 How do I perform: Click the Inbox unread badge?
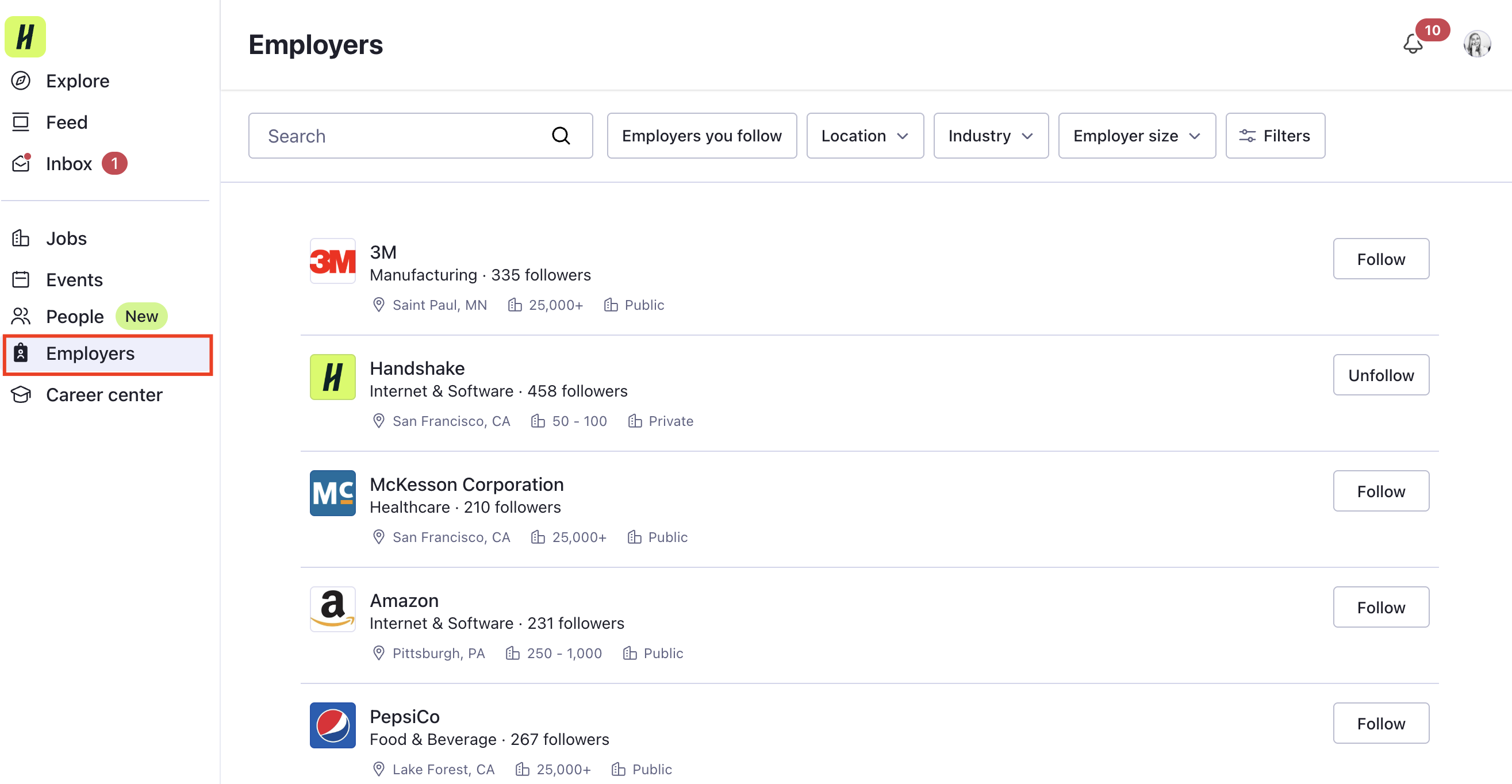point(114,163)
